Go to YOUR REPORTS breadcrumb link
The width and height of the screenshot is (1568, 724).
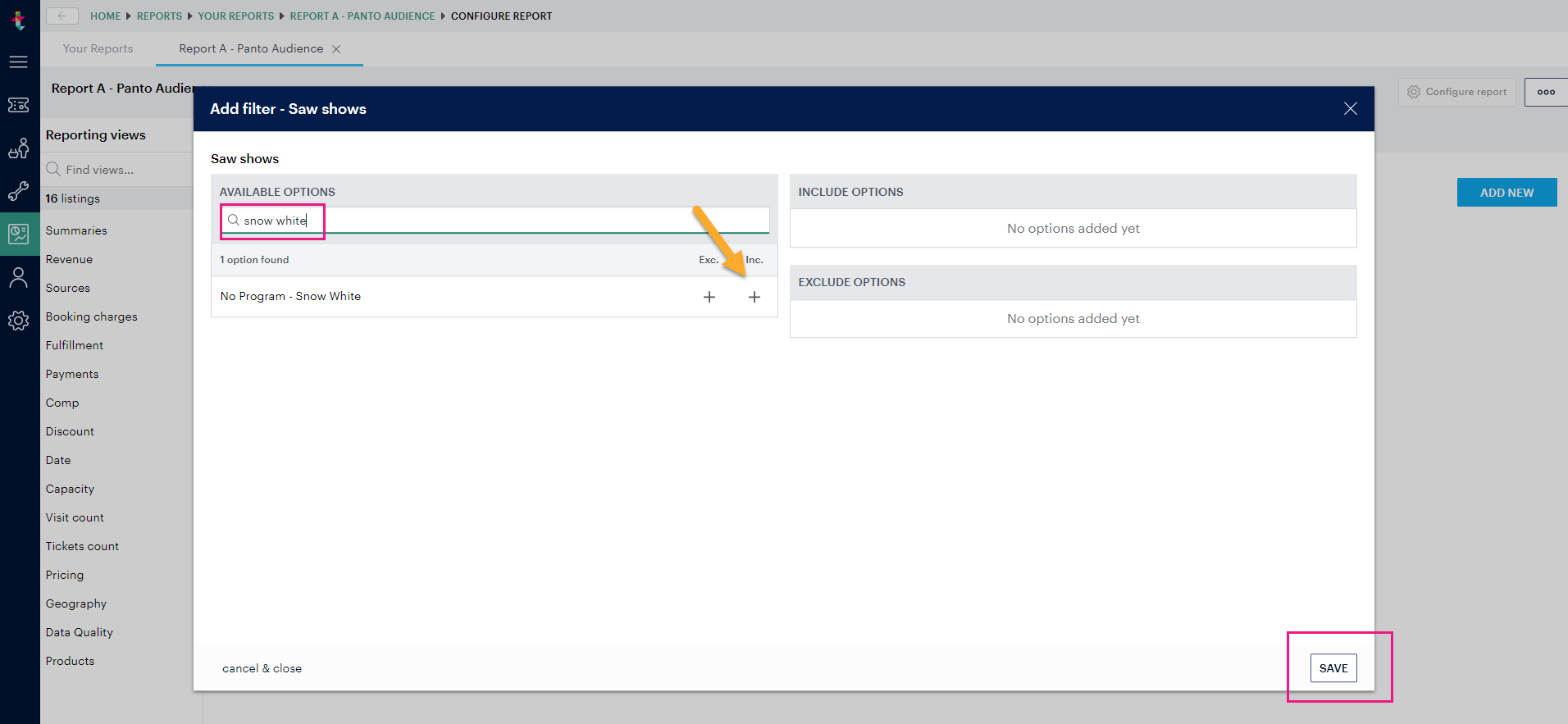click(x=235, y=16)
